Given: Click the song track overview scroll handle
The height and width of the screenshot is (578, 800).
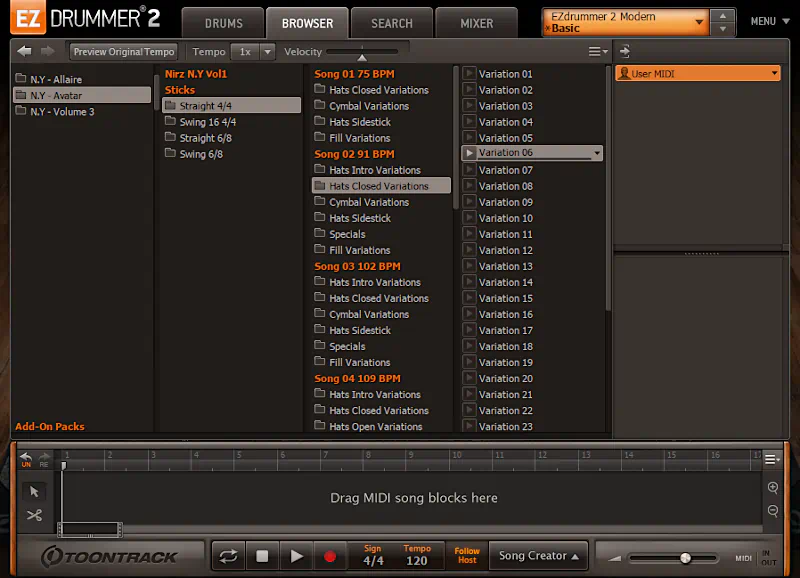Looking at the screenshot, I should 90,530.
